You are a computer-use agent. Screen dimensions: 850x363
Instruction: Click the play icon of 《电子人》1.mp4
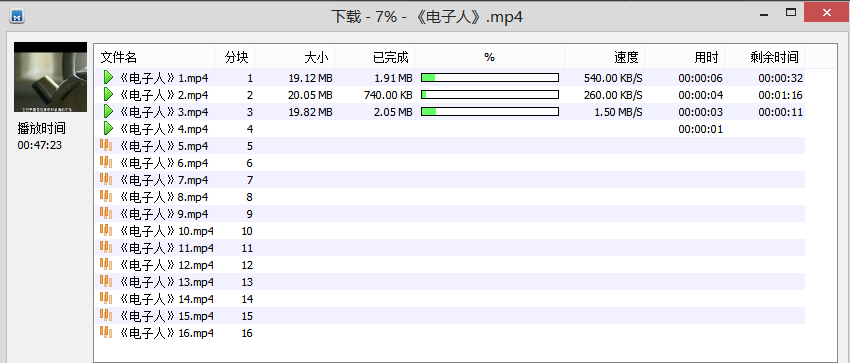[108, 77]
